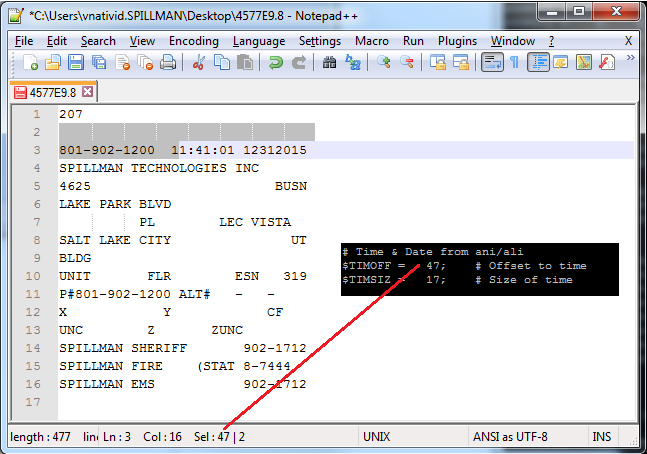
Task: Zoom in with magnifier plus icon
Action: tap(383, 63)
